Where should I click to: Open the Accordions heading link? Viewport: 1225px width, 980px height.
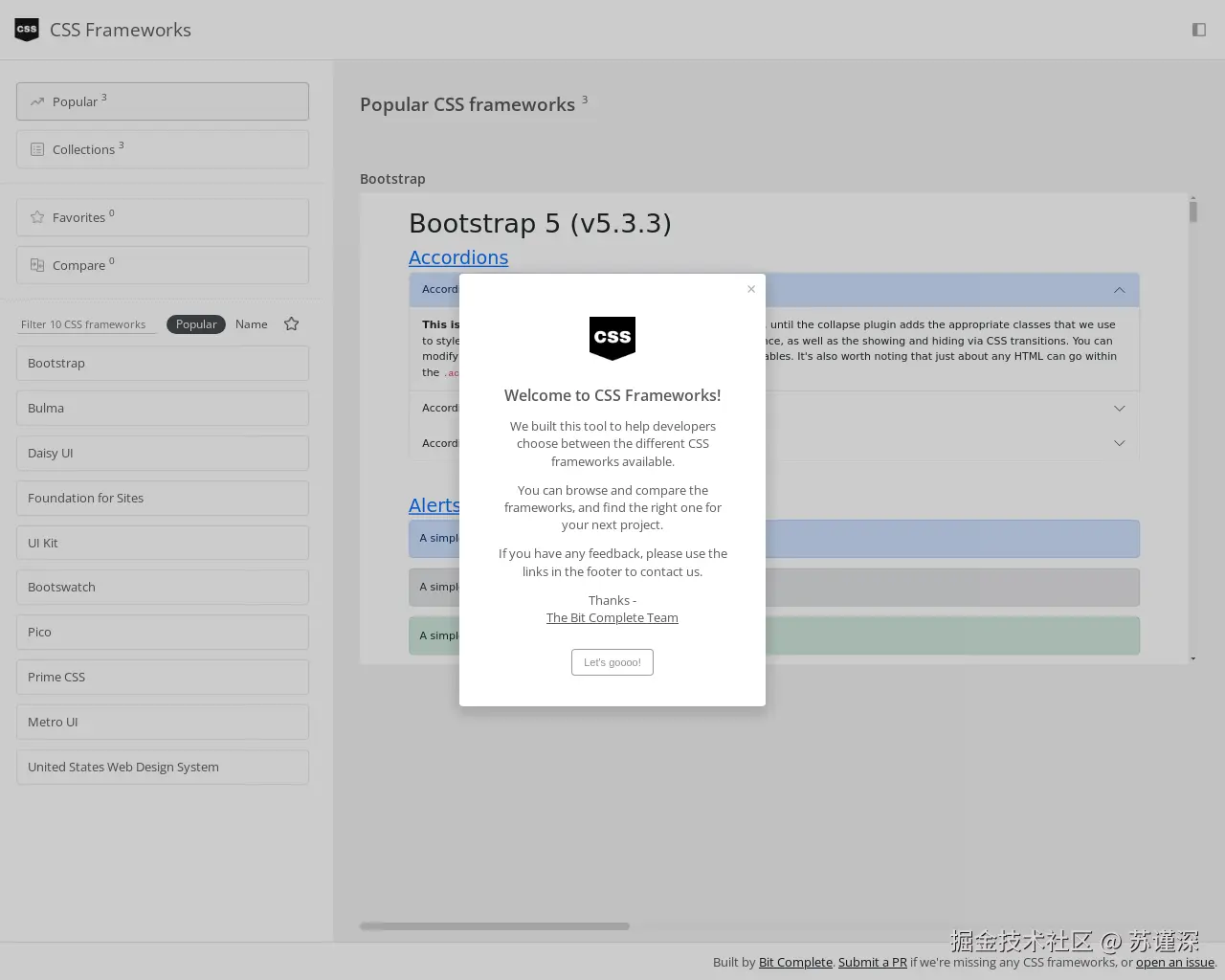coord(458,257)
